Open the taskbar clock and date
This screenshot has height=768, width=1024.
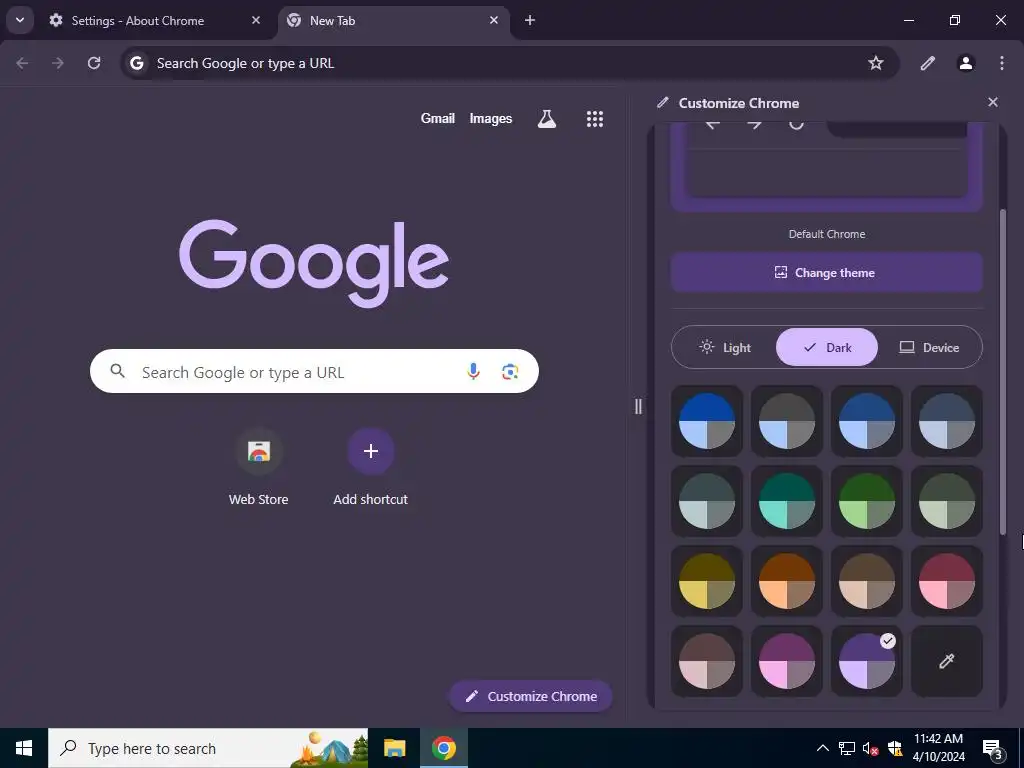point(938,748)
